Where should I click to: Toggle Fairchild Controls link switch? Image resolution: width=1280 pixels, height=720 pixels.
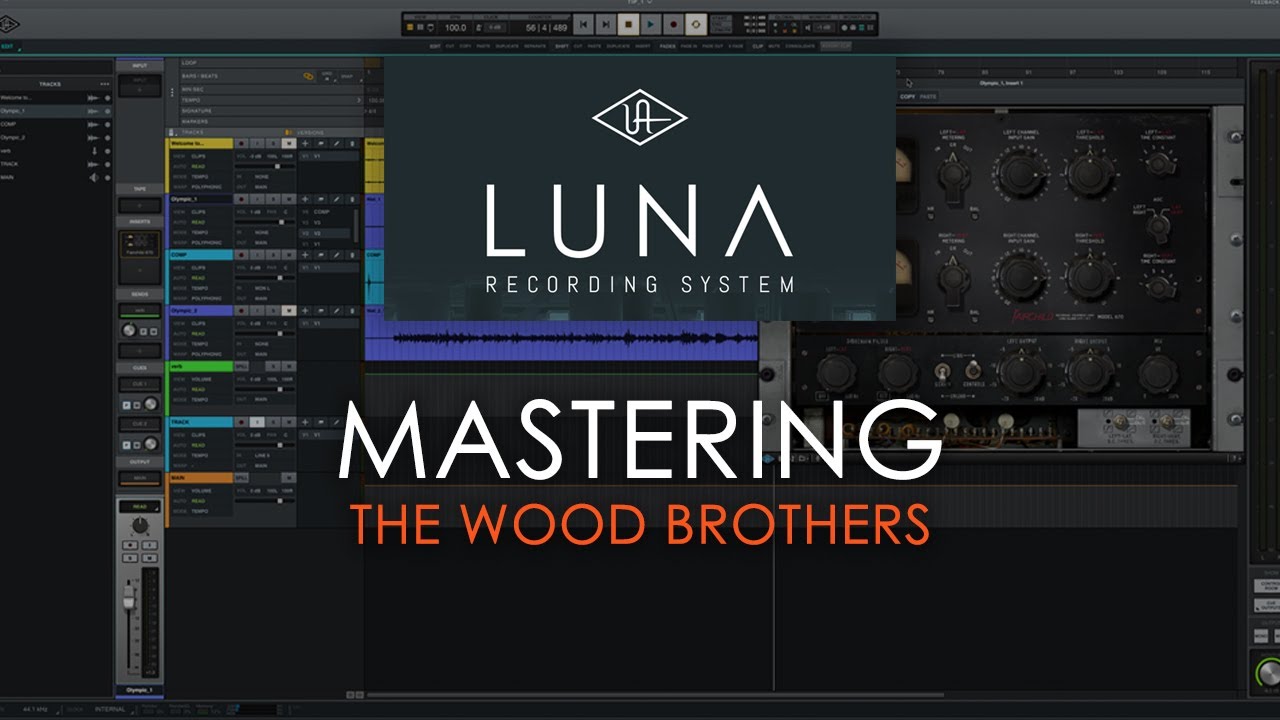pyautogui.click(x=973, y=369)
